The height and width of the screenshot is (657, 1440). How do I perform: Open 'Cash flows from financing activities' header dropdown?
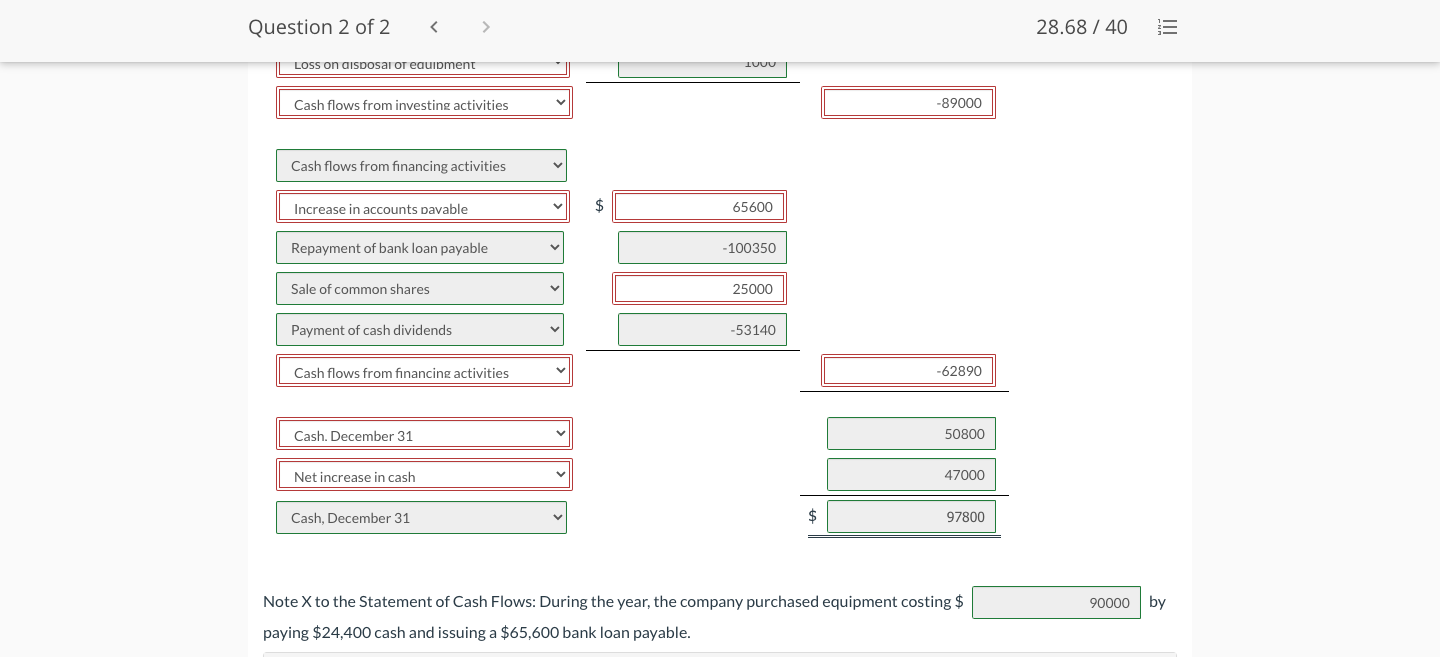421,166
